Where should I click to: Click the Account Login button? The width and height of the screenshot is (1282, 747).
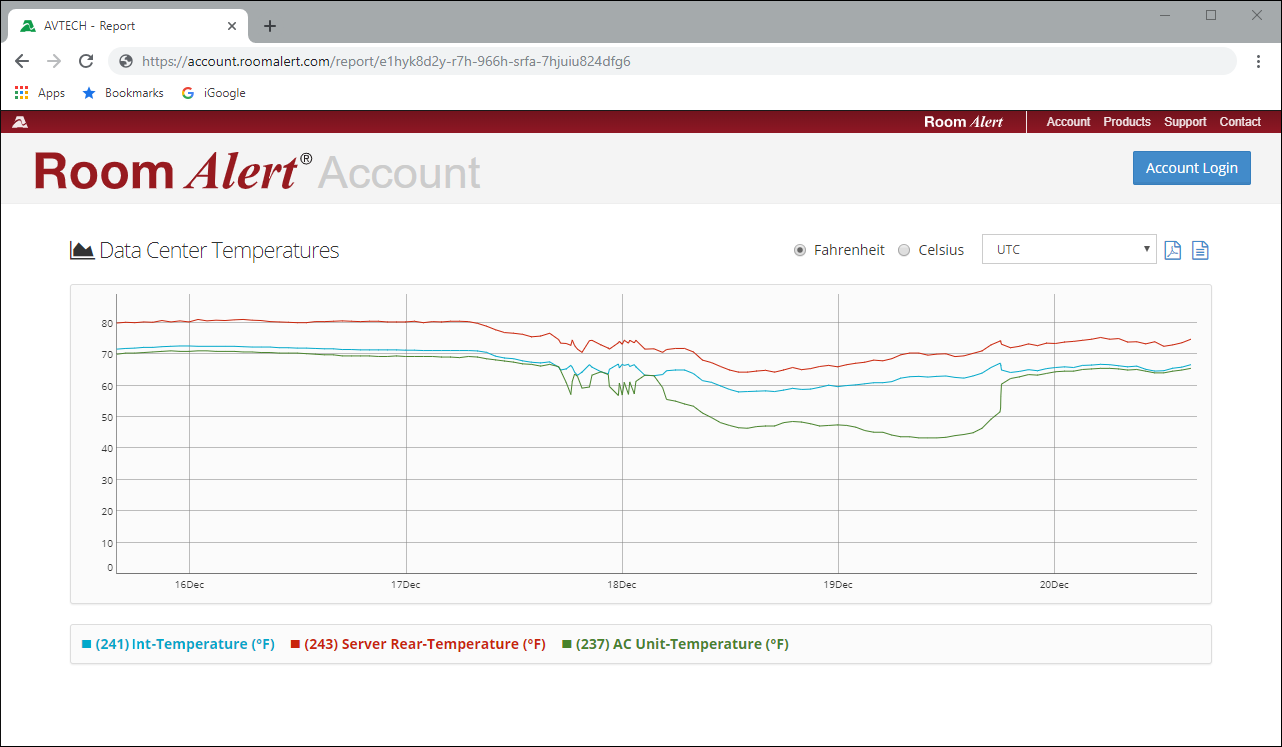(x=1191, y=167)
